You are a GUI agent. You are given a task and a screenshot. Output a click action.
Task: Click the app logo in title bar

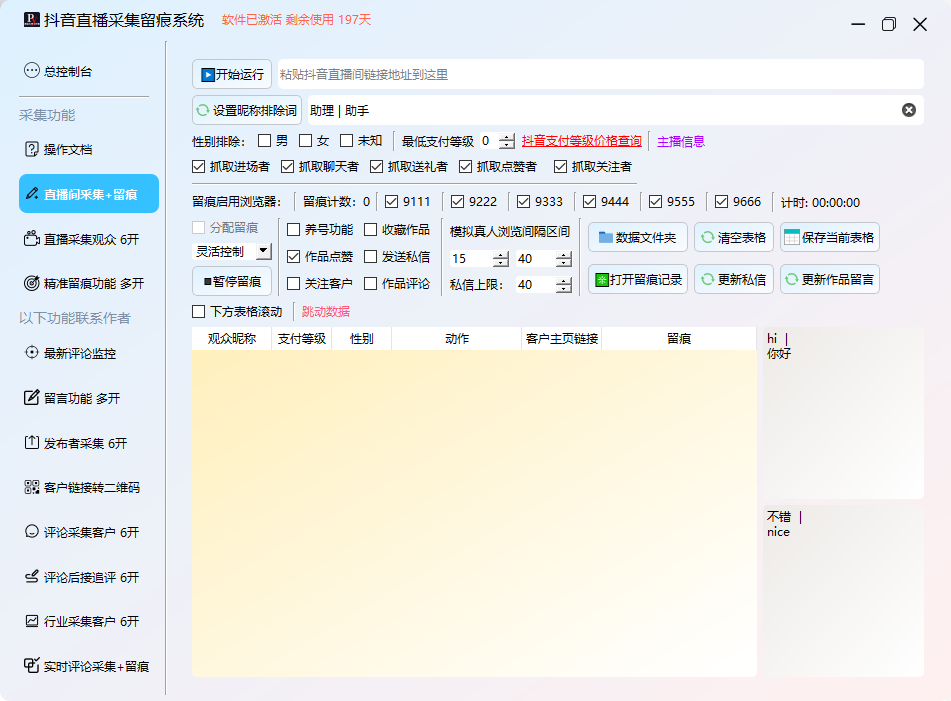tap(32, 20)
